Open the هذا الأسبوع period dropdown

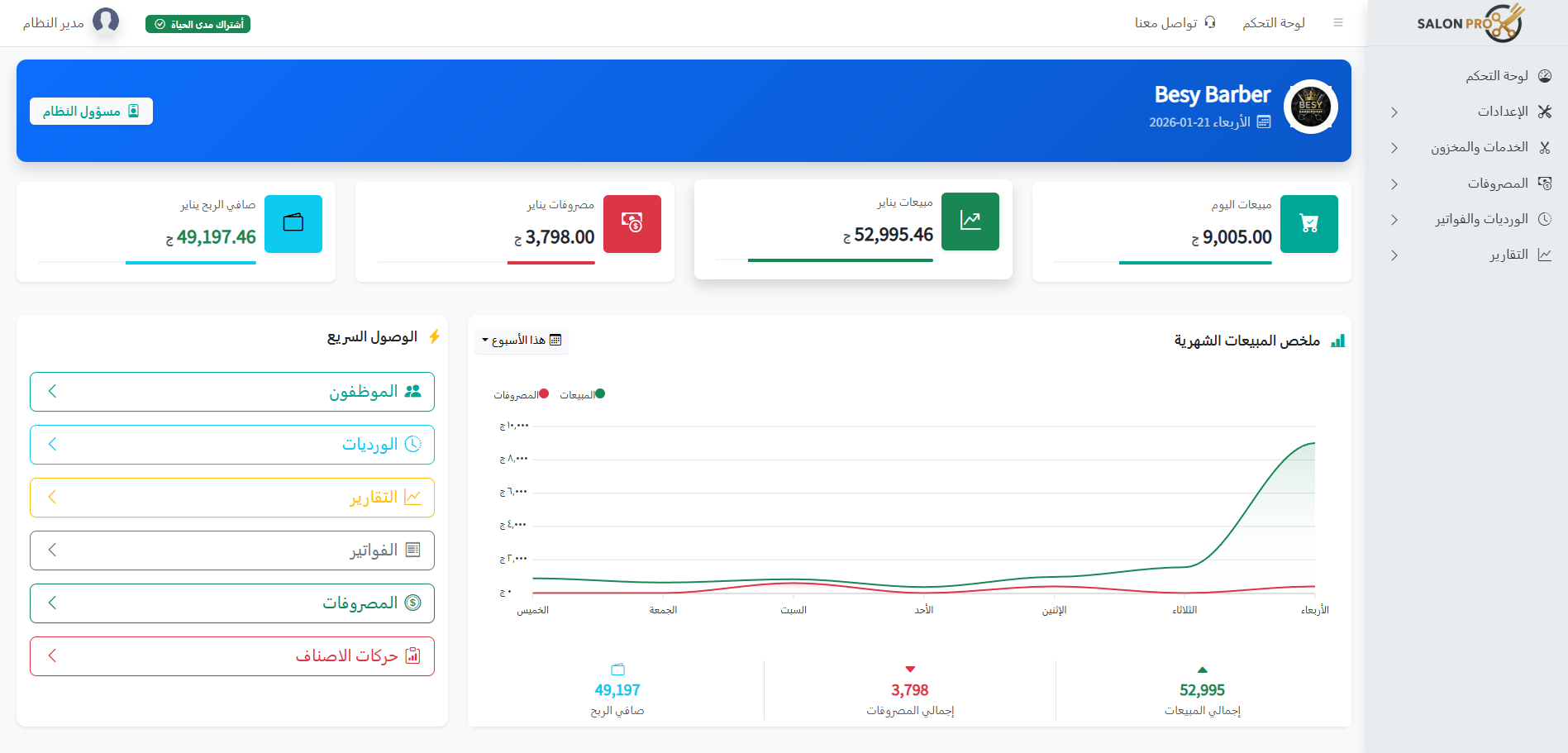[x=522, y=341]
